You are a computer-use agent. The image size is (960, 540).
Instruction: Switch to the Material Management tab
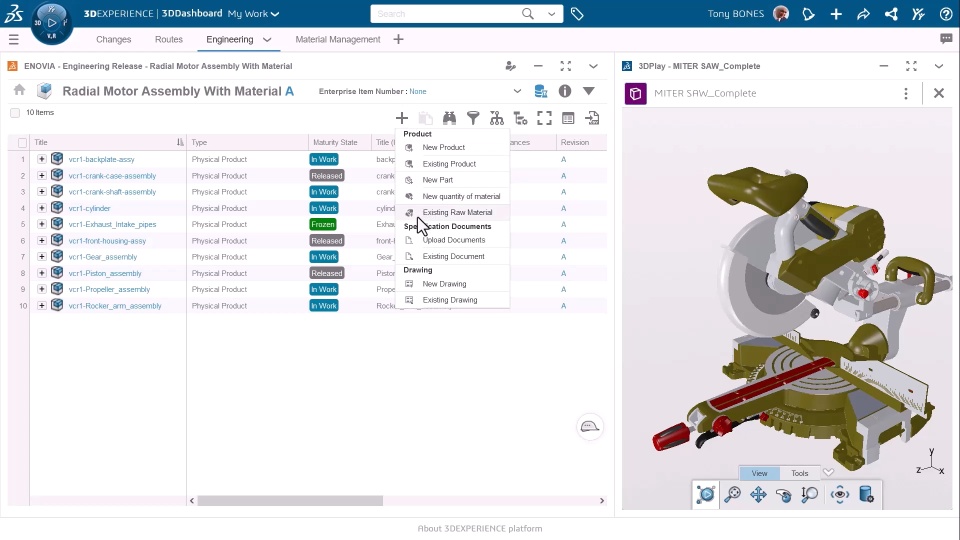338,39
